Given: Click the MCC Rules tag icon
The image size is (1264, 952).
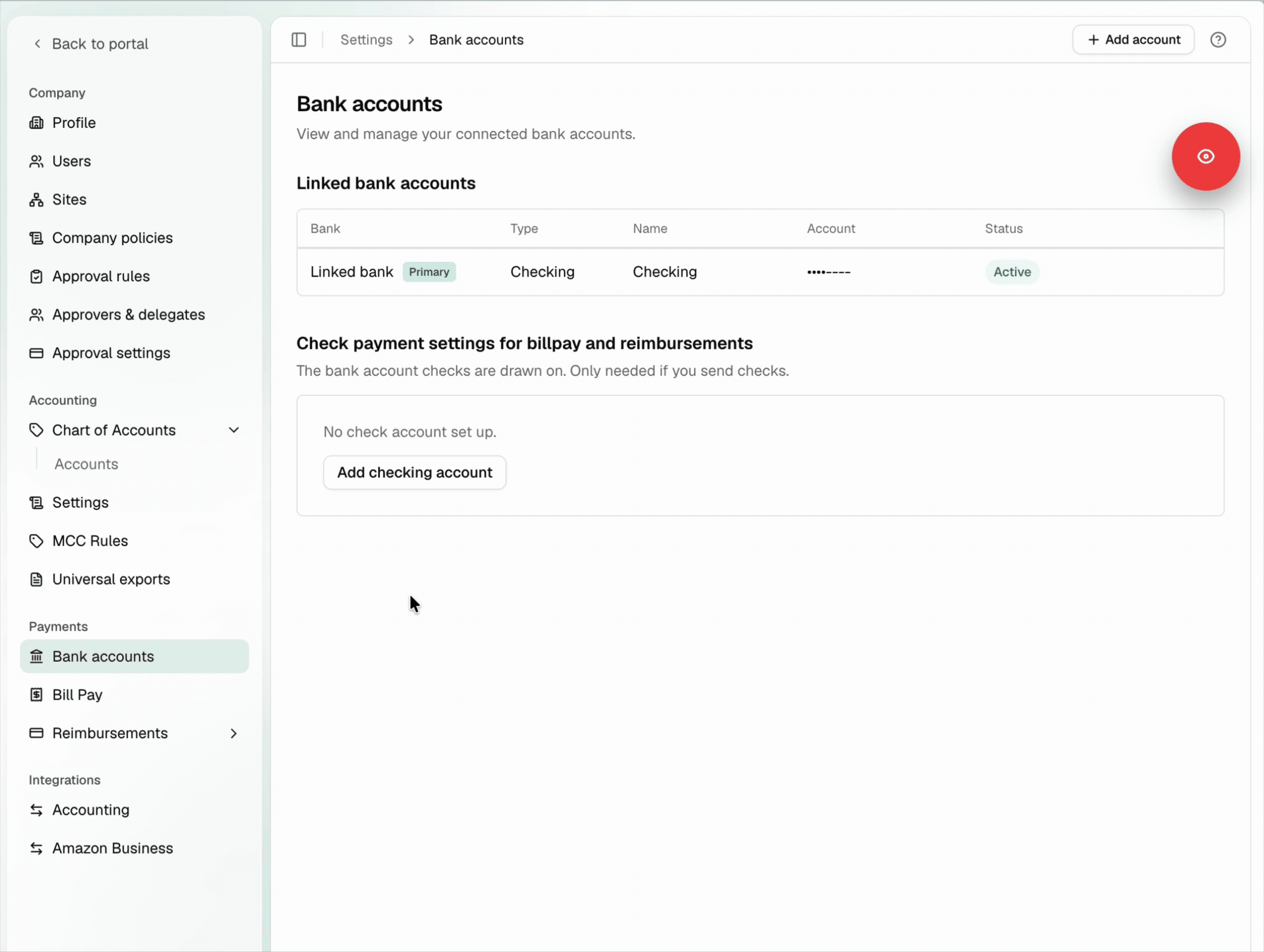Looking at the screenshot, I should click(x=37, y=541).
